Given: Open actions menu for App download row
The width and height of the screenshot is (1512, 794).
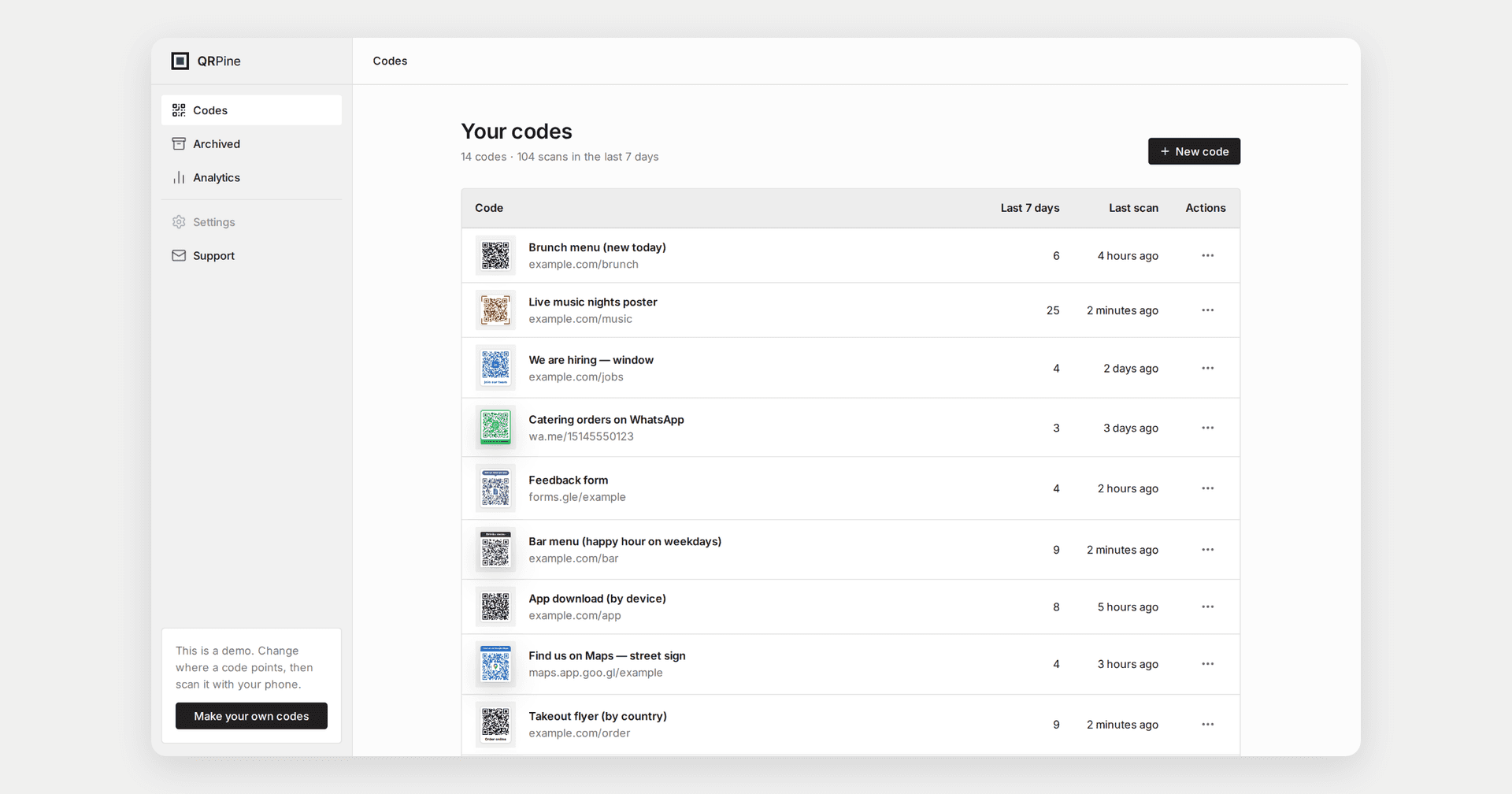Looking at the screenshot, I should point(1208,607).
